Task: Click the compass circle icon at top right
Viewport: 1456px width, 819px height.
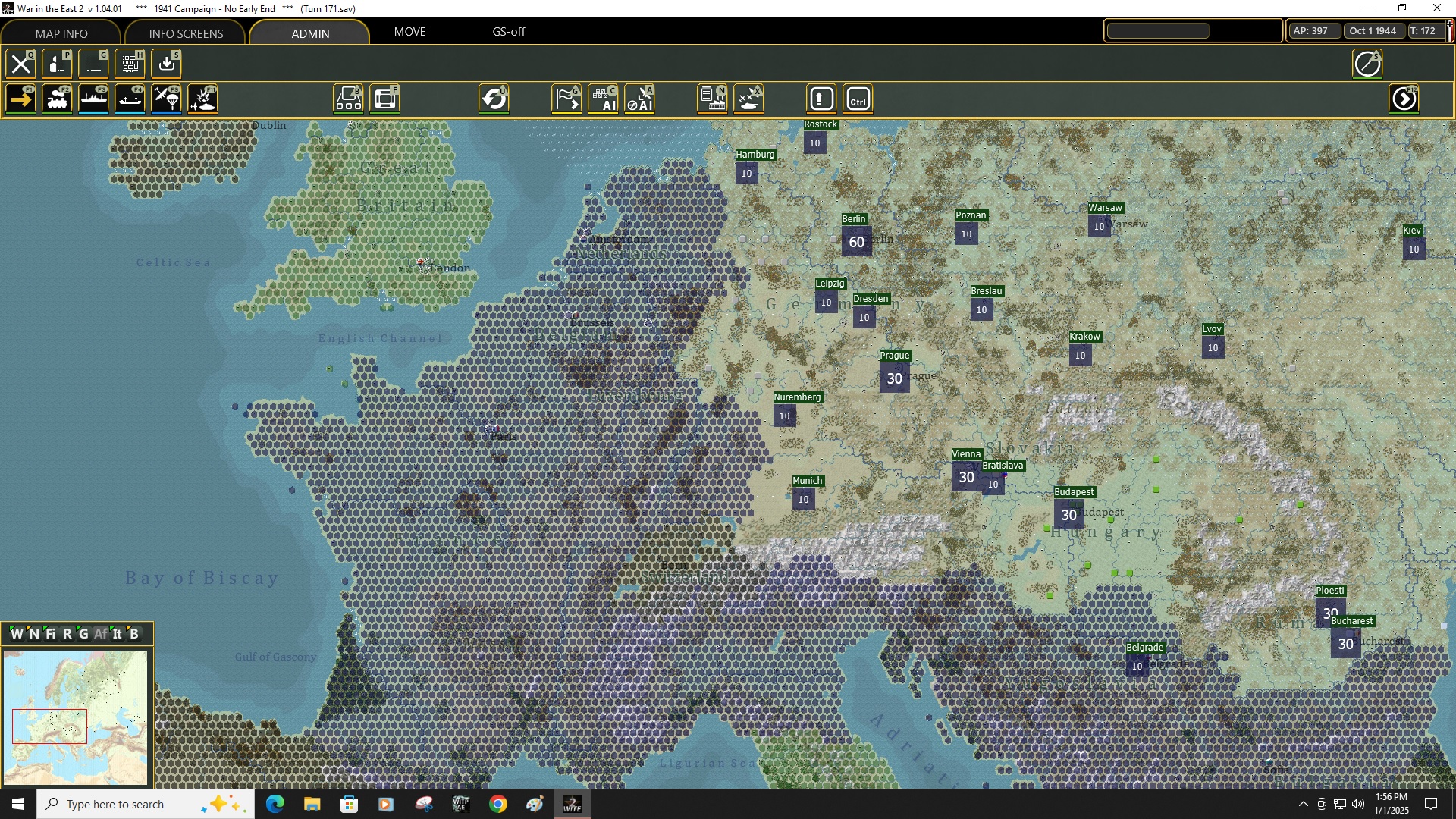Action: pyautogui.click(x=1367, y=64)
